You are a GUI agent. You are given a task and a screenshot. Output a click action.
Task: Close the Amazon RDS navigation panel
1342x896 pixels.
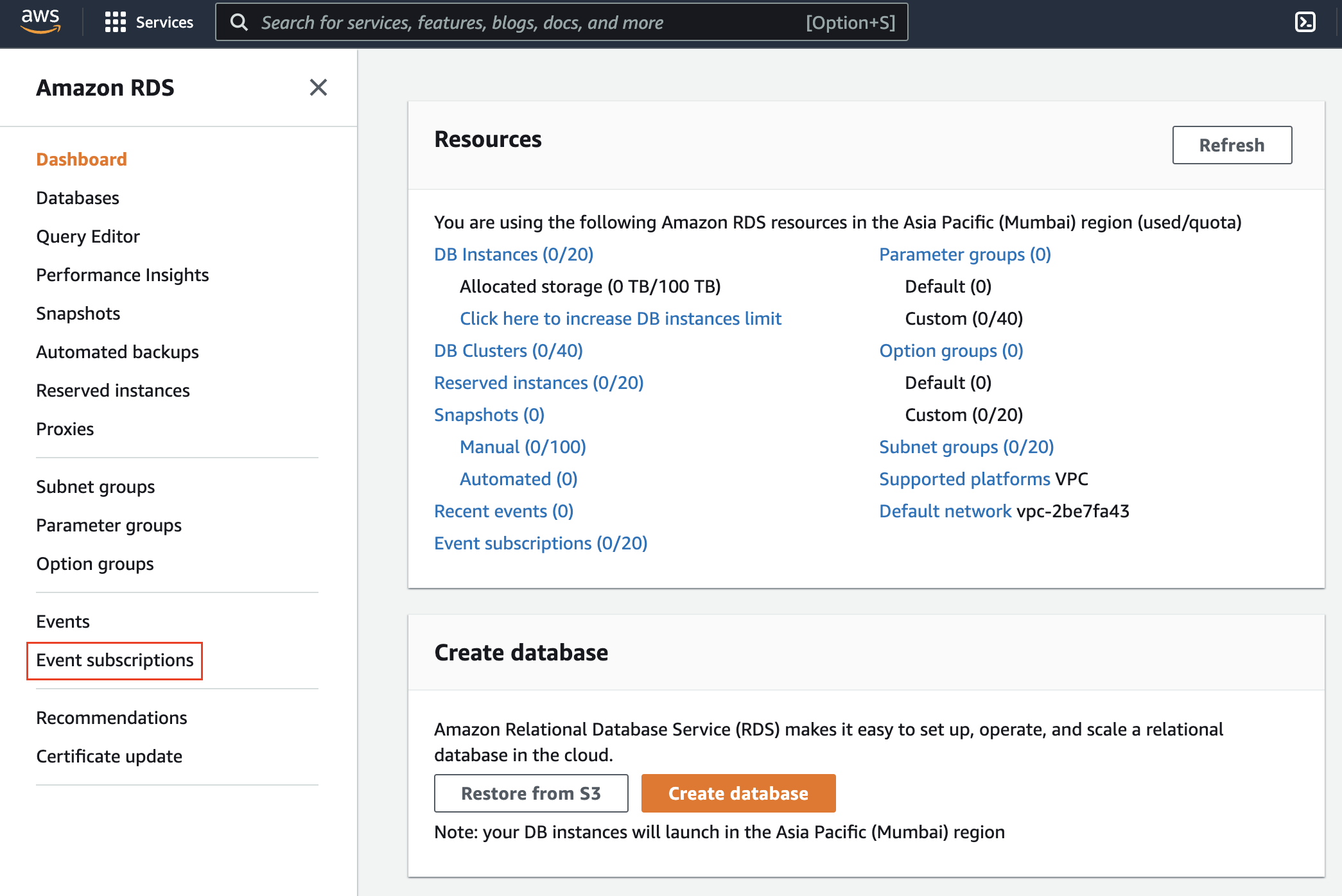point(318,87)
